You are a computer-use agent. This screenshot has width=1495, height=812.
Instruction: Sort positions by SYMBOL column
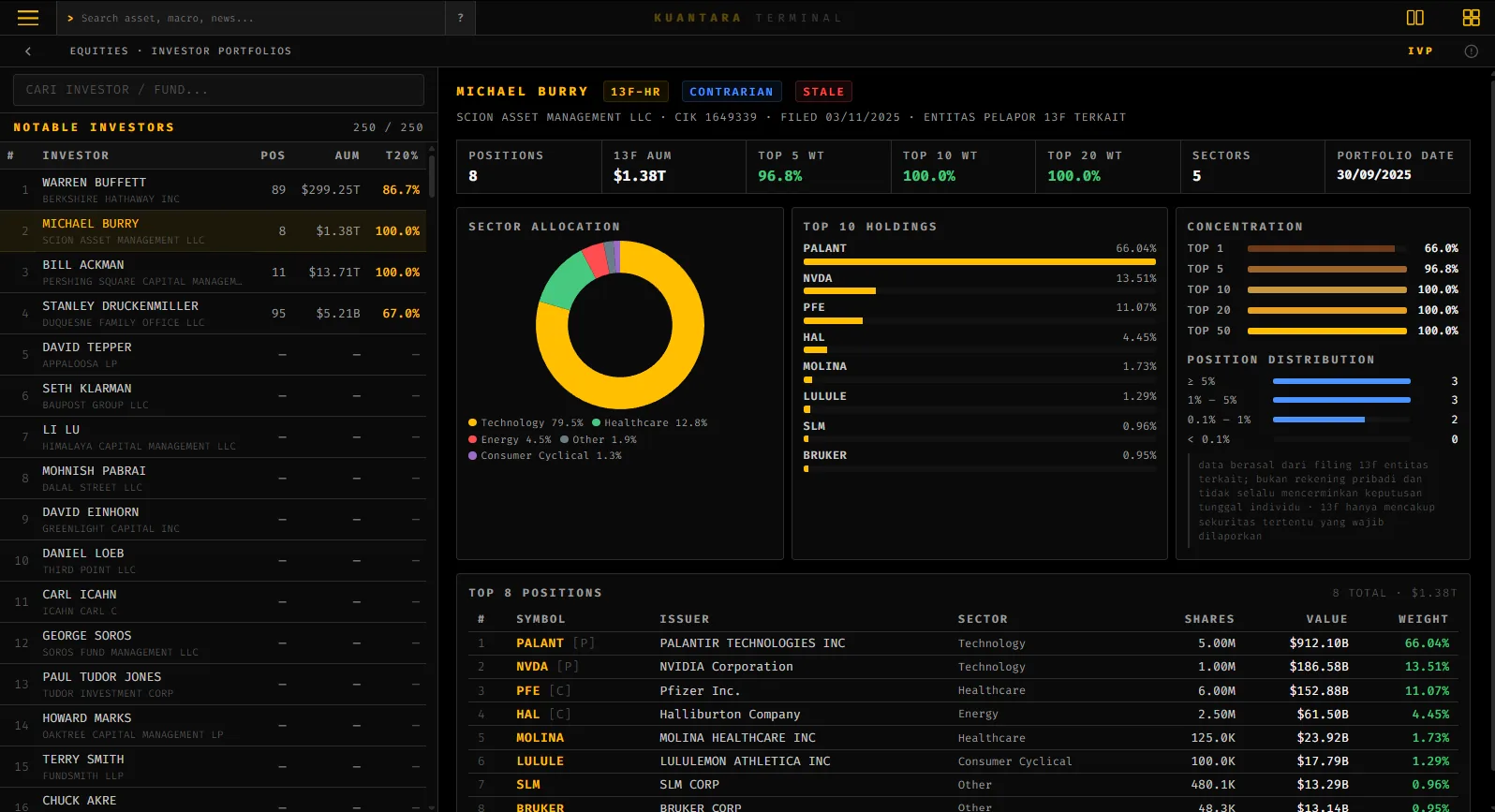point(540,619)
